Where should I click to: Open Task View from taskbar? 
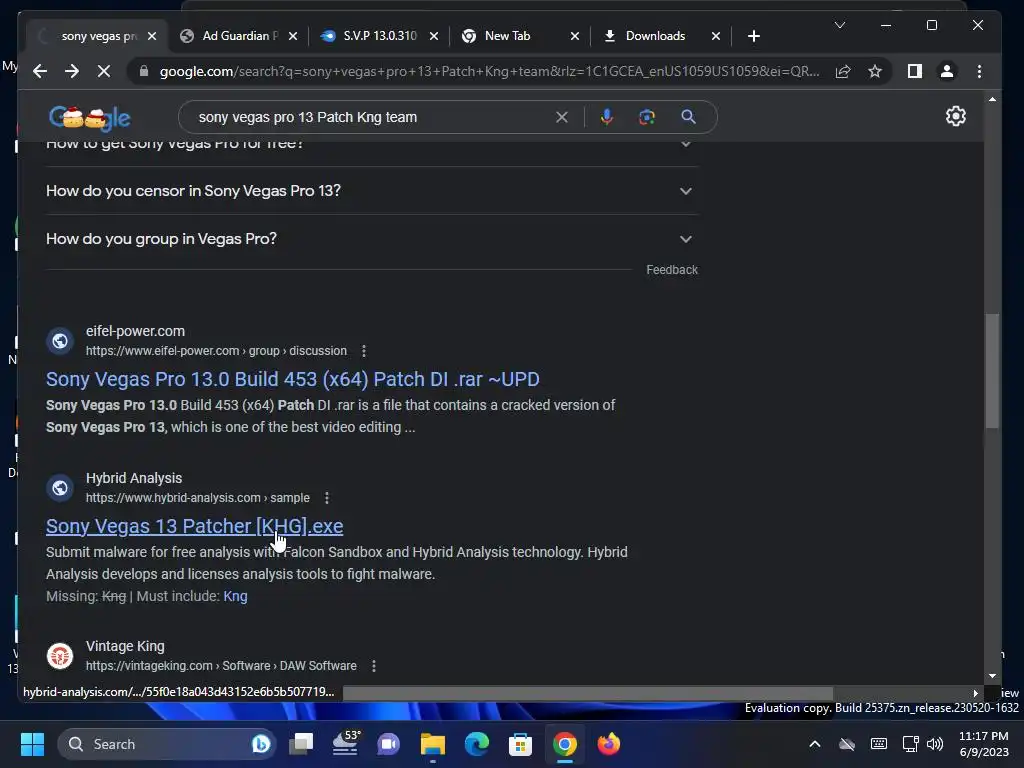tap(302, 744)
